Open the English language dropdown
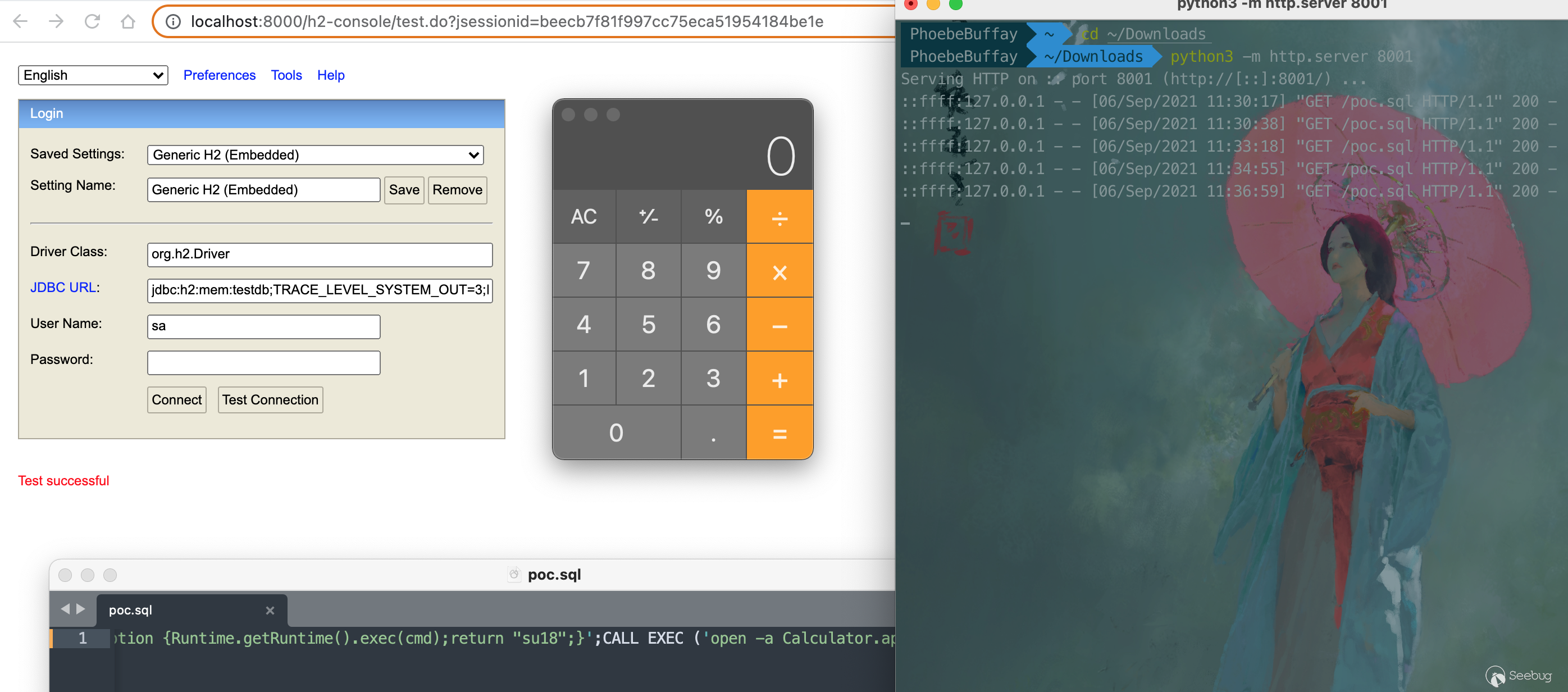The width and height of the screenshot is (1568, 692). pyautogui.click(x=93, y=75)
